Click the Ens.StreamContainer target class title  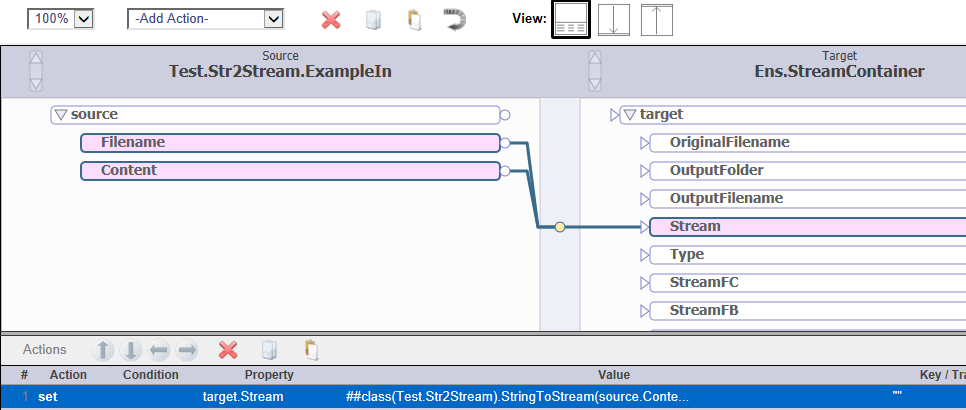[x=840, y=72]
